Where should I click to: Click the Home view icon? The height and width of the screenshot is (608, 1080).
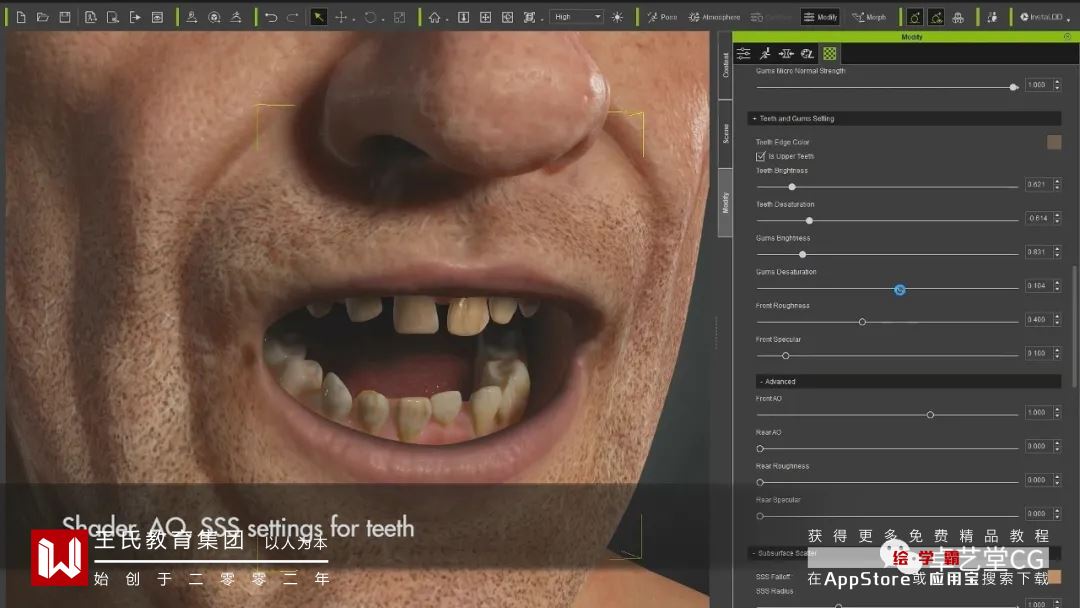[x=434, y=17]
